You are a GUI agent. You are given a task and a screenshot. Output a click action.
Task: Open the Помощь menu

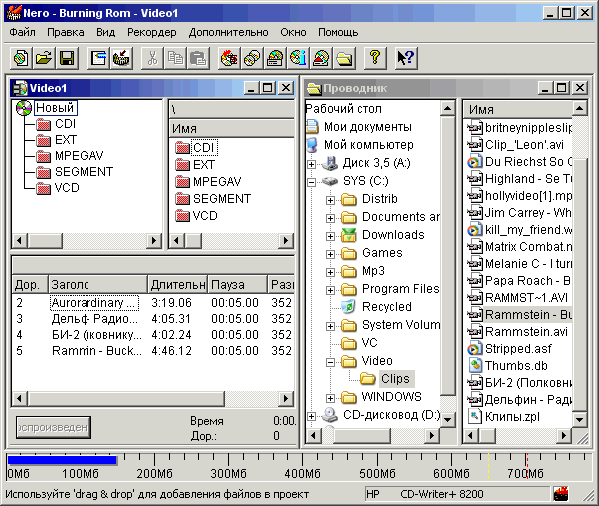tap(338, 32)
